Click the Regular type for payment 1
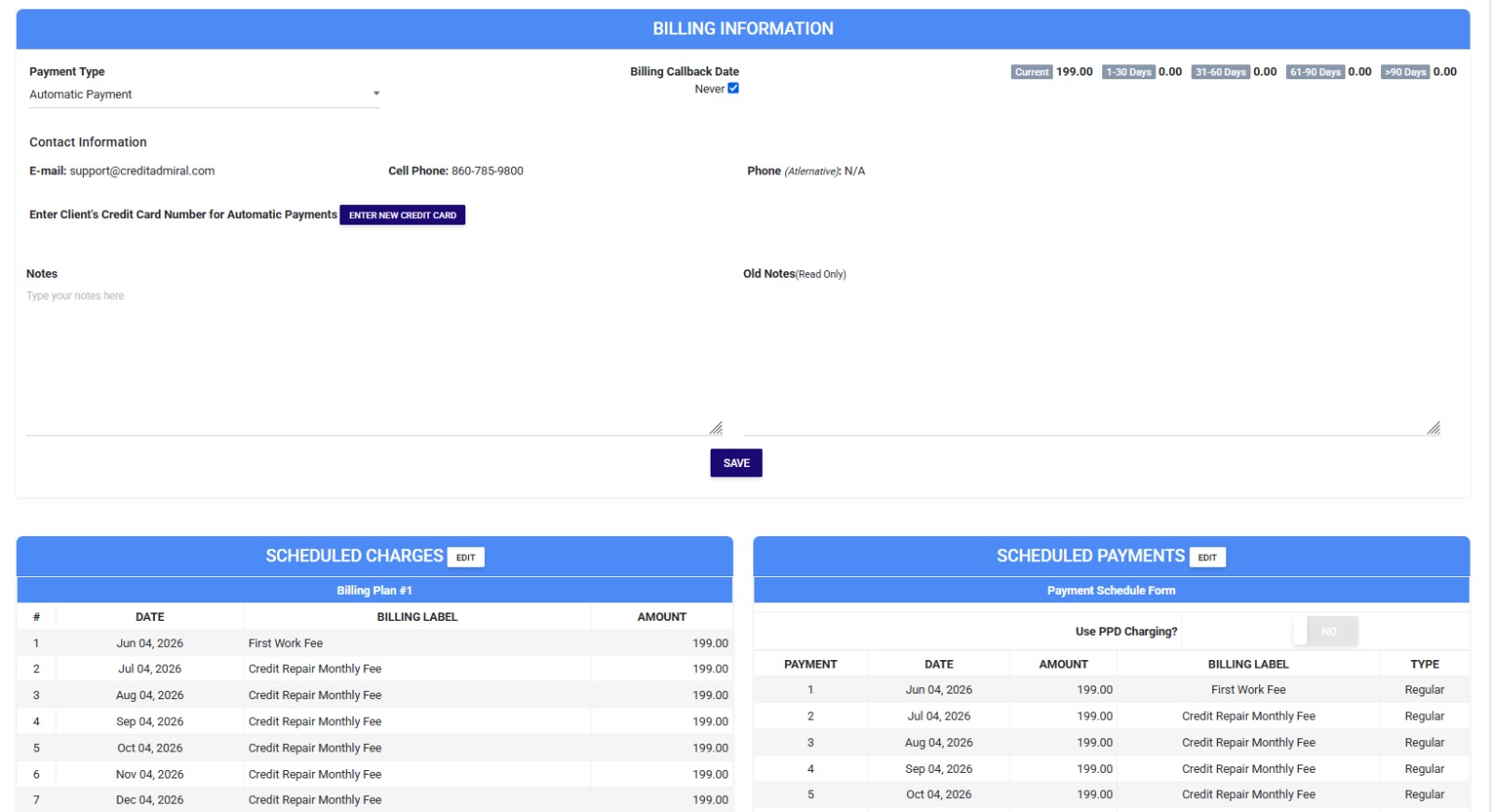The height and width of the screenshot is (812, 1492). (1424, 690)
